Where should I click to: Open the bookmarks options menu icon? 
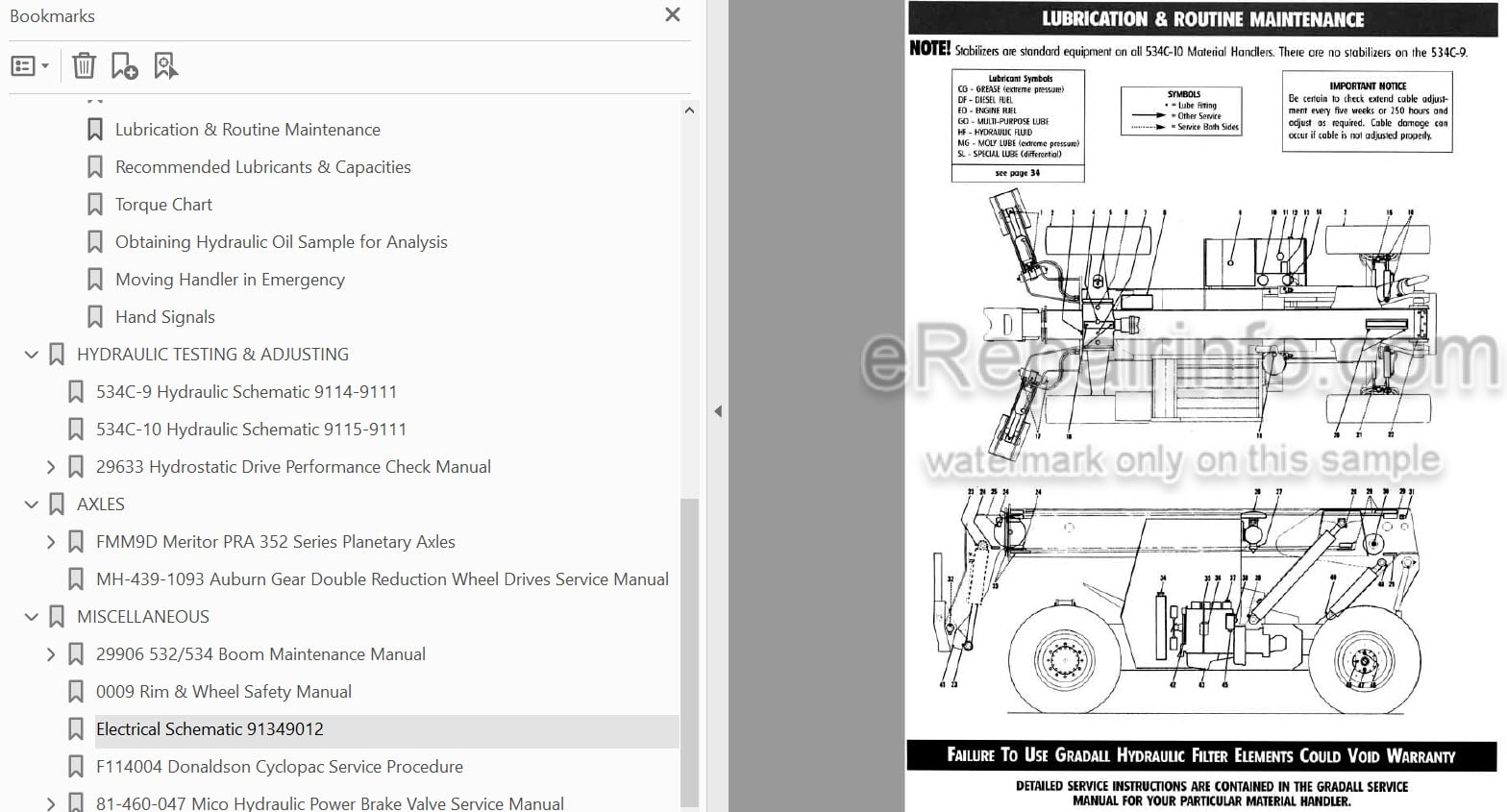click(x=30, y=66)
